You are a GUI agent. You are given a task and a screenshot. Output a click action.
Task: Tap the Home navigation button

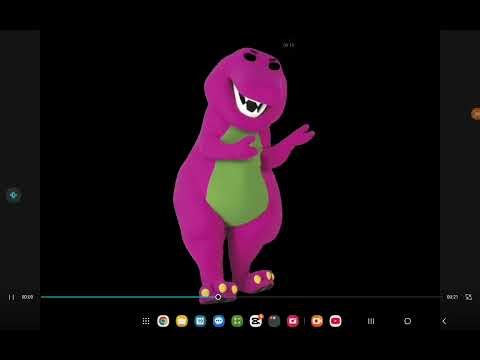pos(407,321)
